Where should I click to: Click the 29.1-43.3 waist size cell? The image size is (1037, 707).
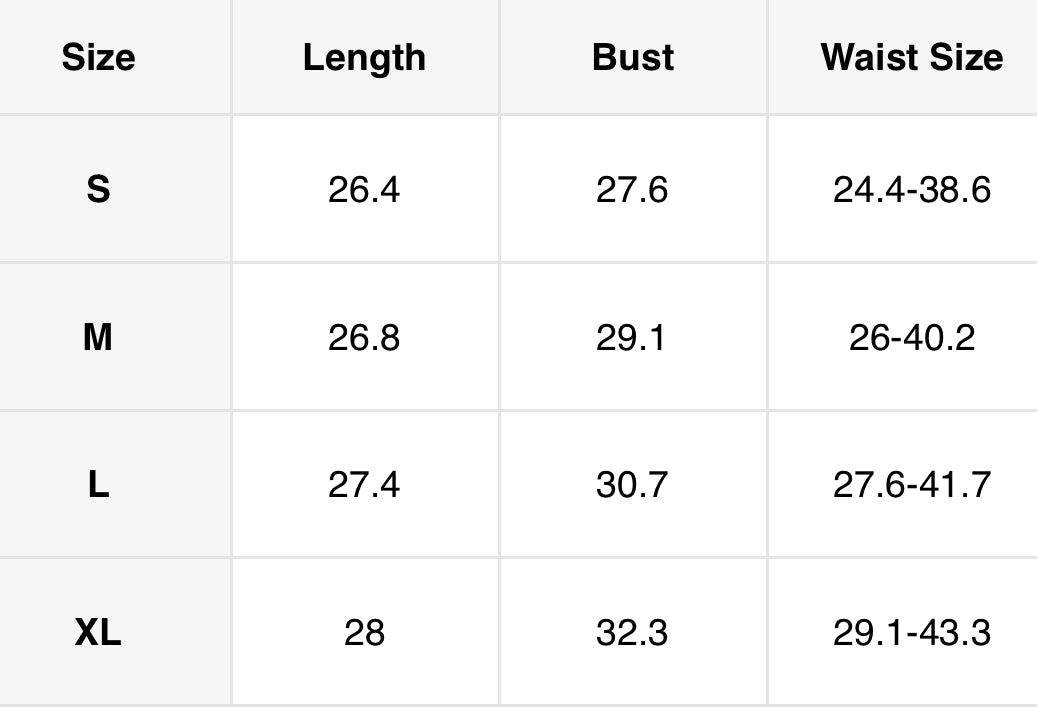pos(911,633)
